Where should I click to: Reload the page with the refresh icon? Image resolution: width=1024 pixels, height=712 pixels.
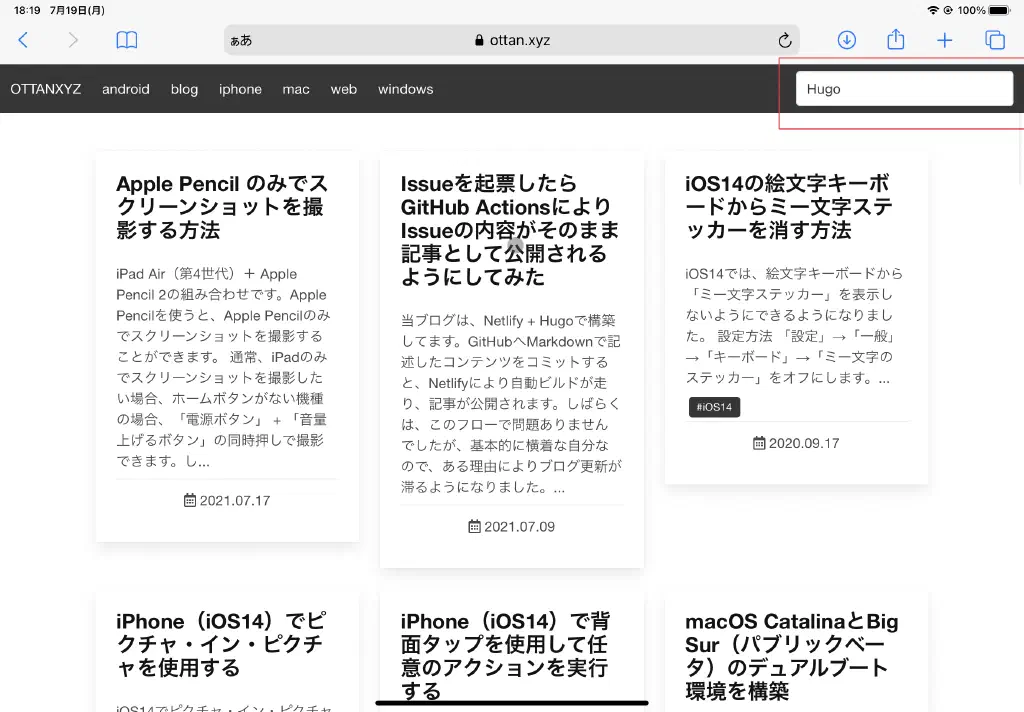click(x=785, y=41)
